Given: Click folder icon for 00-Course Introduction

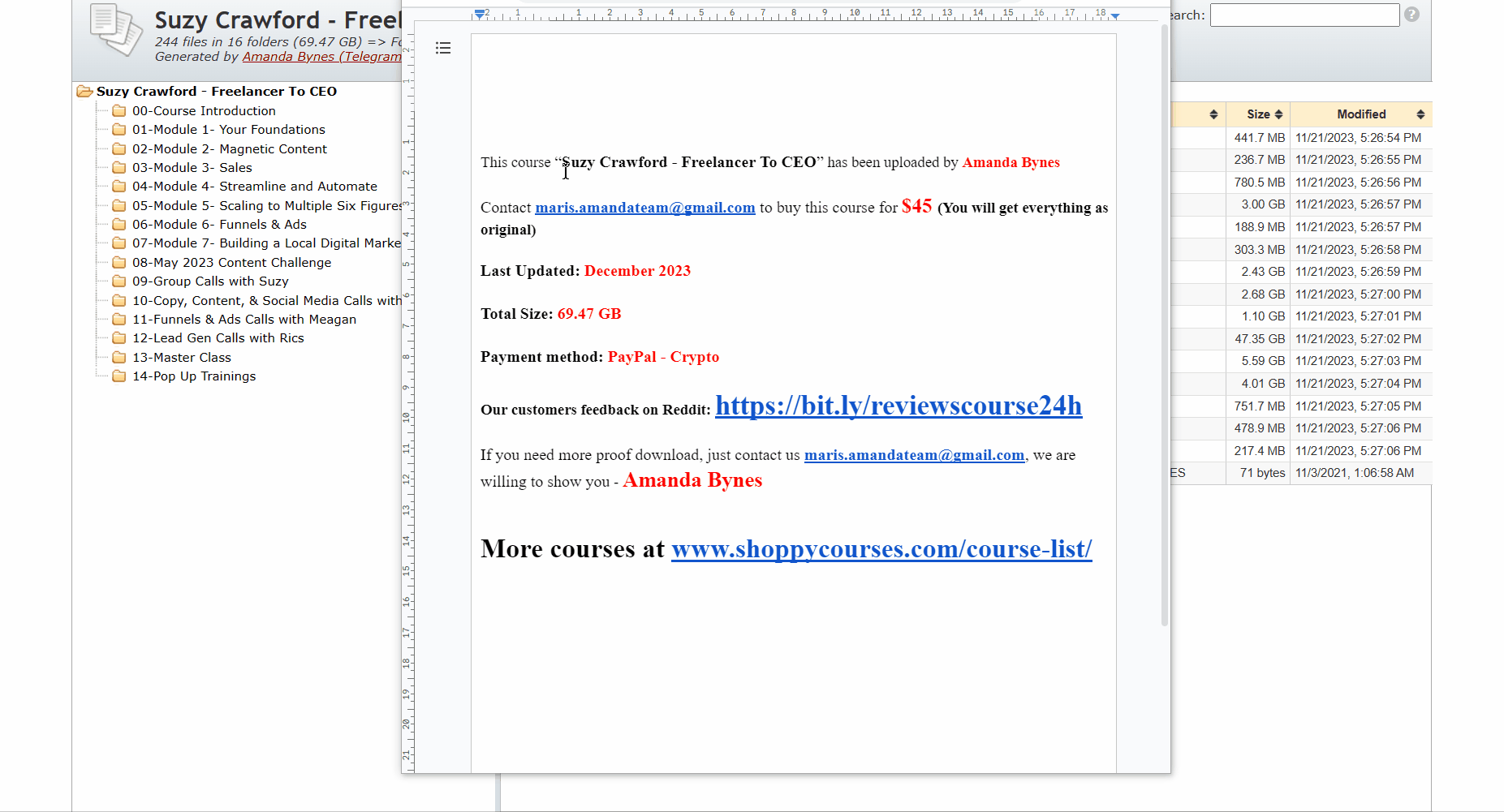Looking at the screenshot, I should point(119,111).
